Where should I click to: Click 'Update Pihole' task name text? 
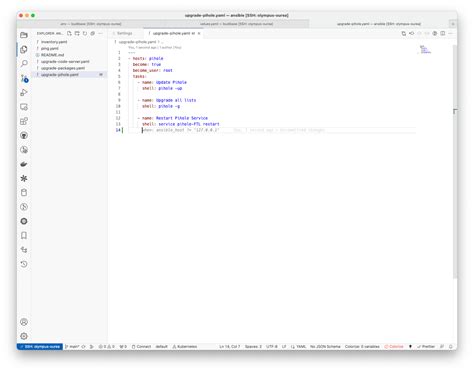pyautogui.click(x=171, y=82)
